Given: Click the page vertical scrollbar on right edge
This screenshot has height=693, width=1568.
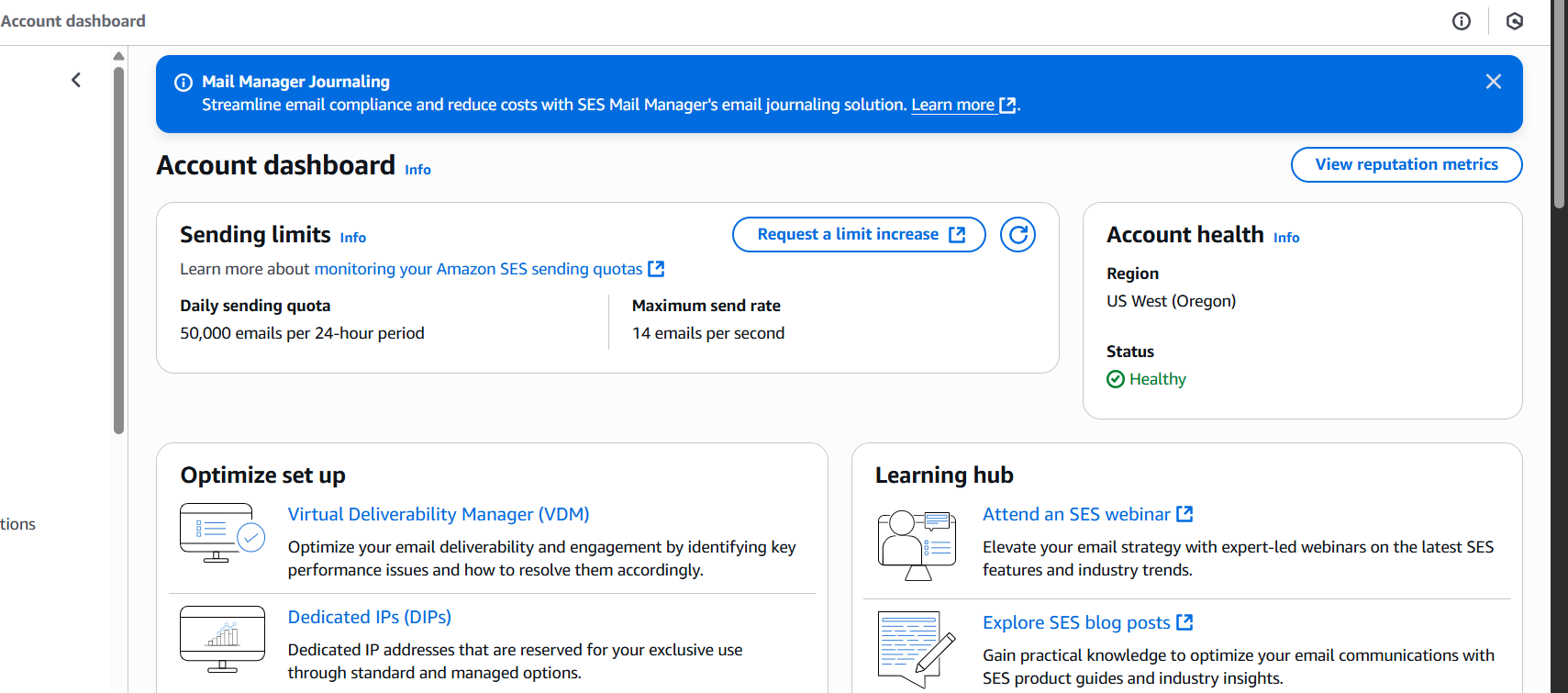Looking at the screenshot, I should (x=1559, y=104).
